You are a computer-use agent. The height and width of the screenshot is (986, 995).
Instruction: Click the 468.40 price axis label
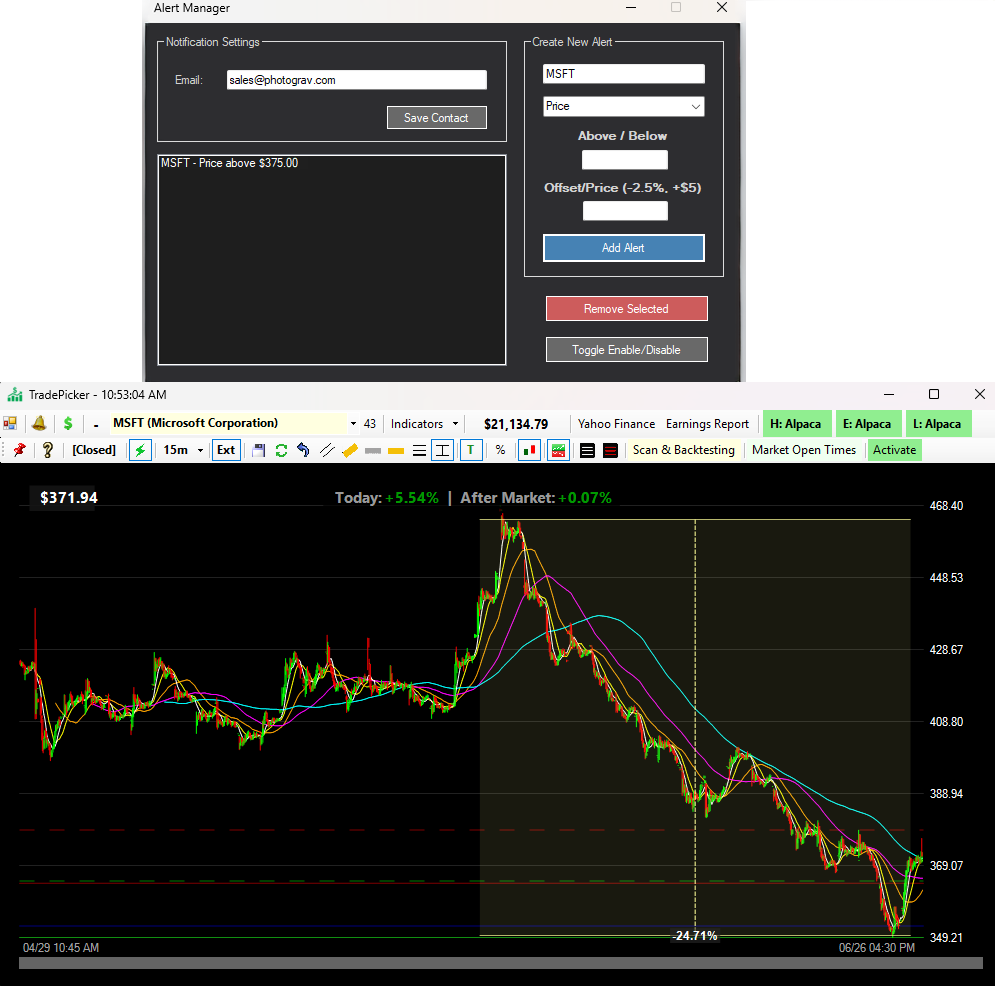click(x=946, y=506)
